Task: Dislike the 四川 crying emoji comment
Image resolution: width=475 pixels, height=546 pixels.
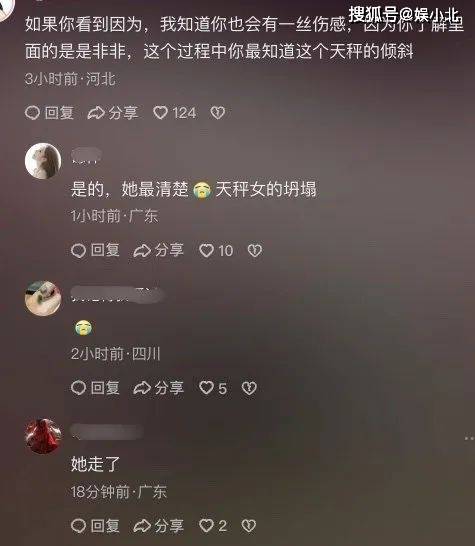Action: click(249, 388)
